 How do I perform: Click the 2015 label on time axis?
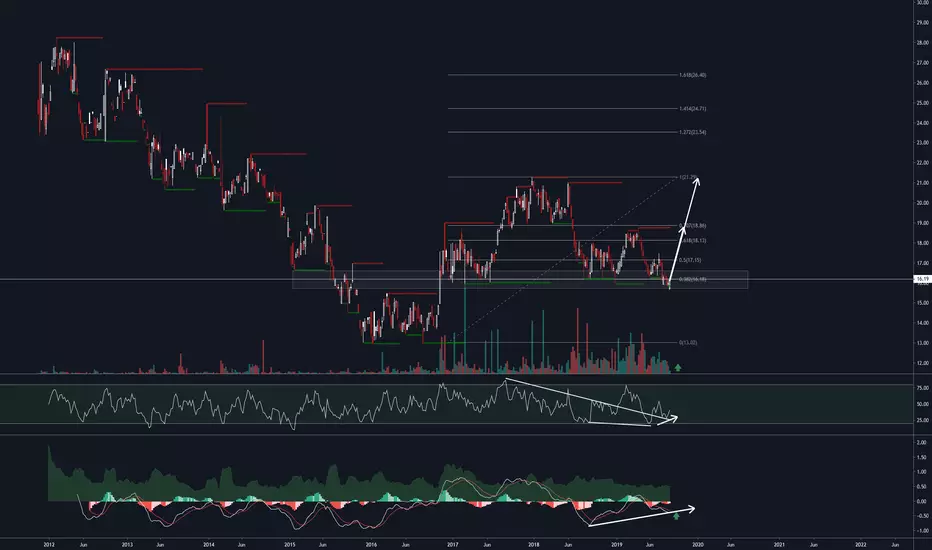(x=289, y=545)
